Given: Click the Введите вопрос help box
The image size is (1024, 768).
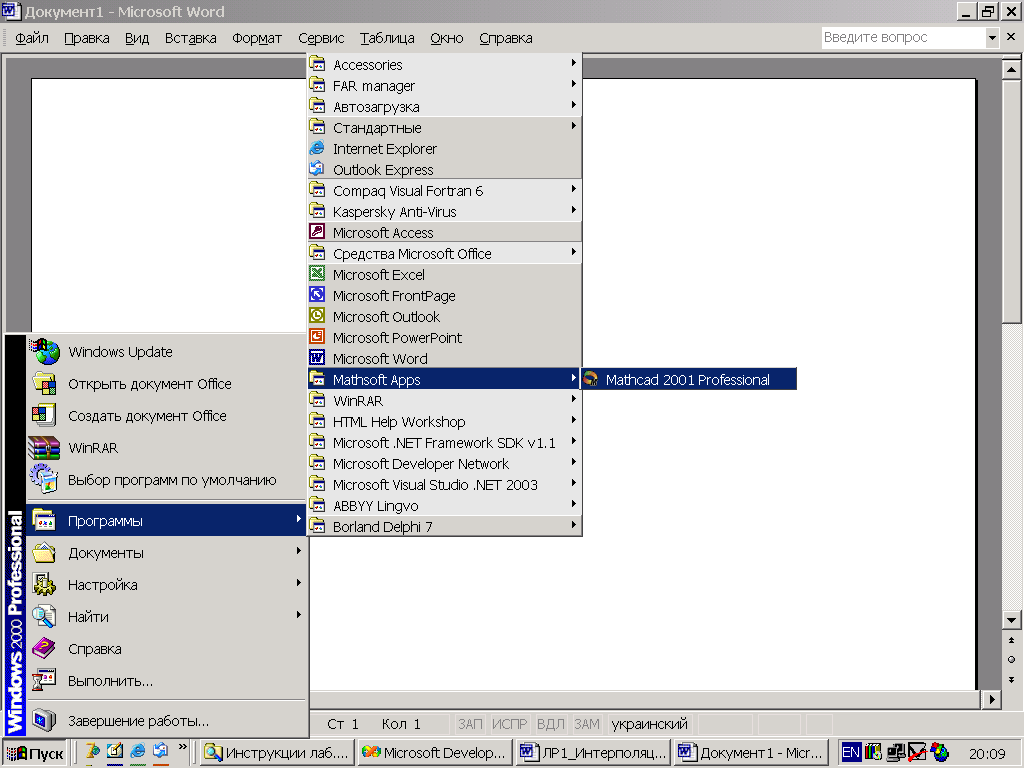Looking at the screenshot, I should (903, 37).
